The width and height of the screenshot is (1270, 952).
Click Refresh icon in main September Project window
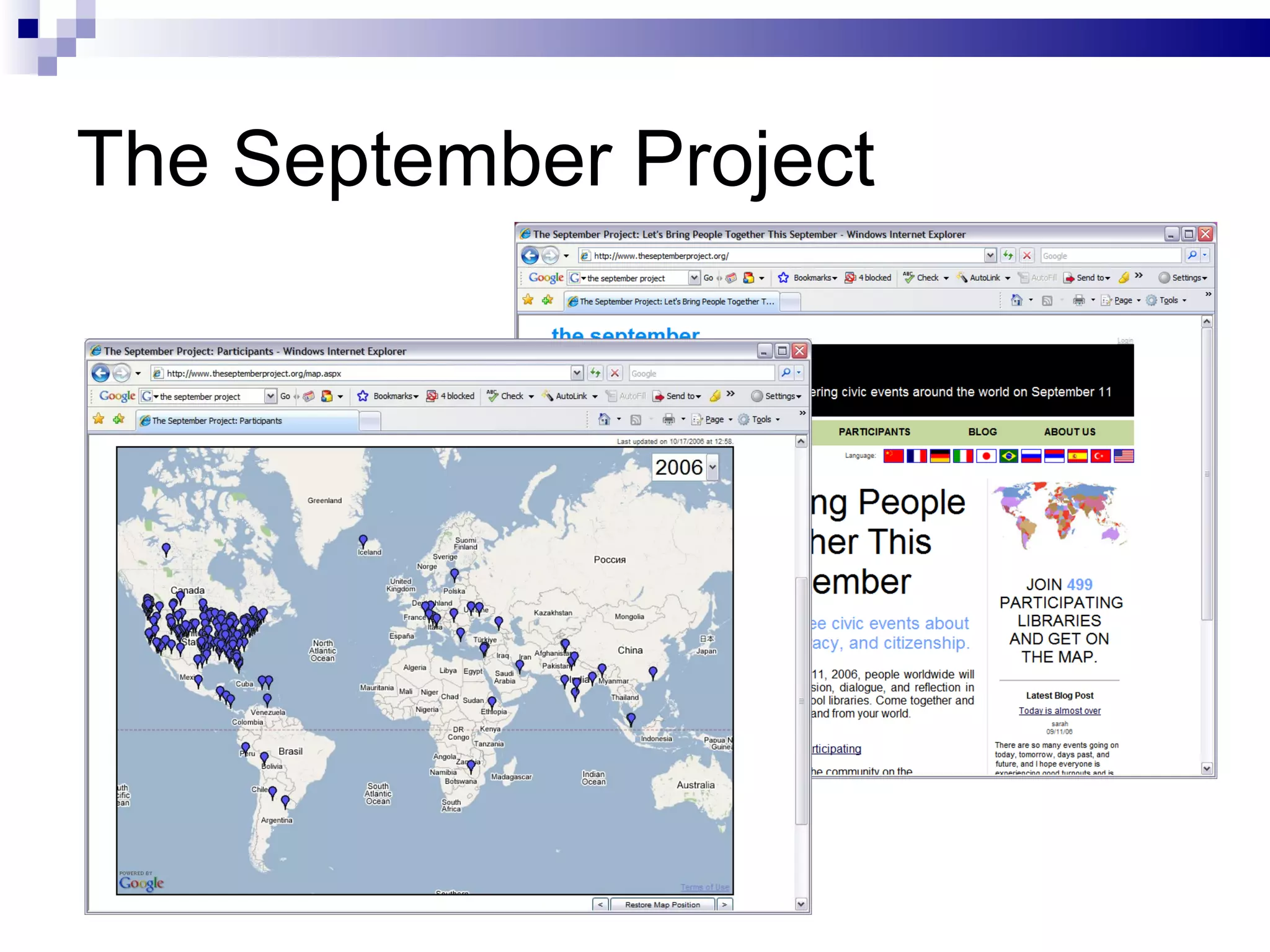(x=1008, y=255)
